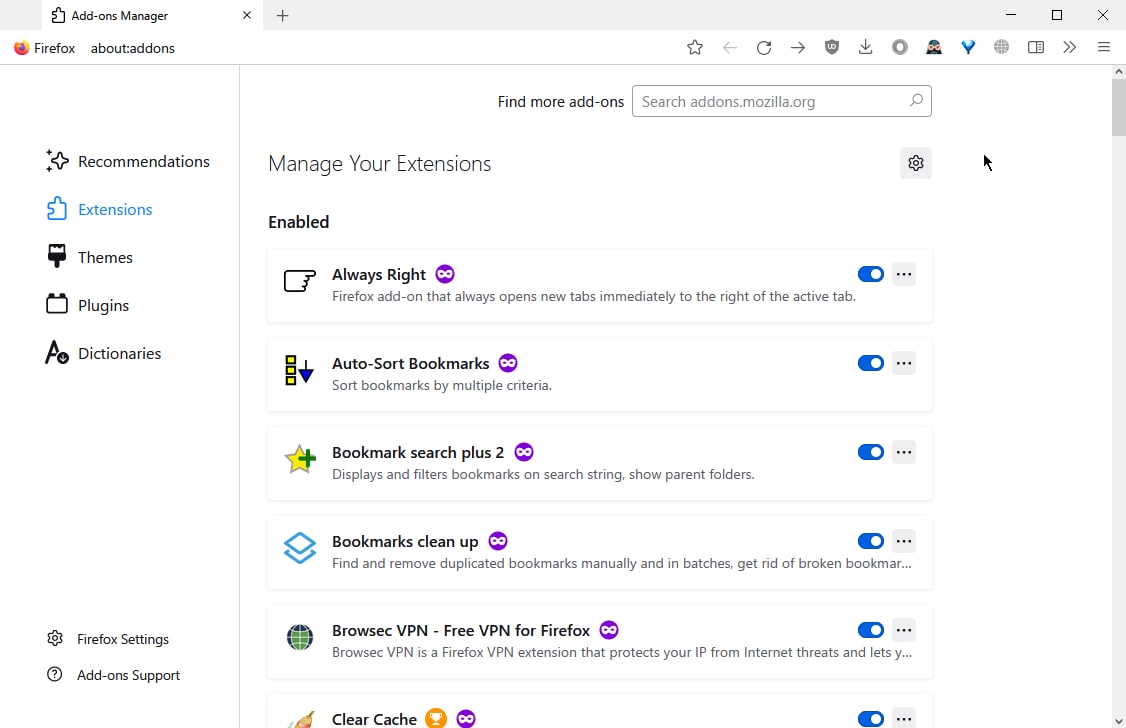The height and width of the screenshot is (728, 1126).
Task: Click the Browsec VPN purple badge
Action: [609, 630]
